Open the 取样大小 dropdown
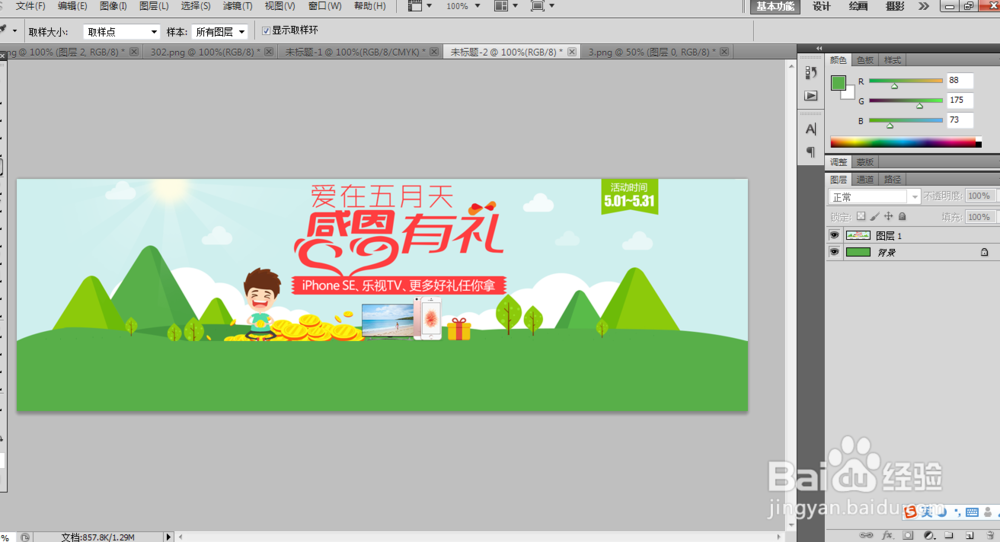The image size is (1000, 542). click(x=121, y=31)
